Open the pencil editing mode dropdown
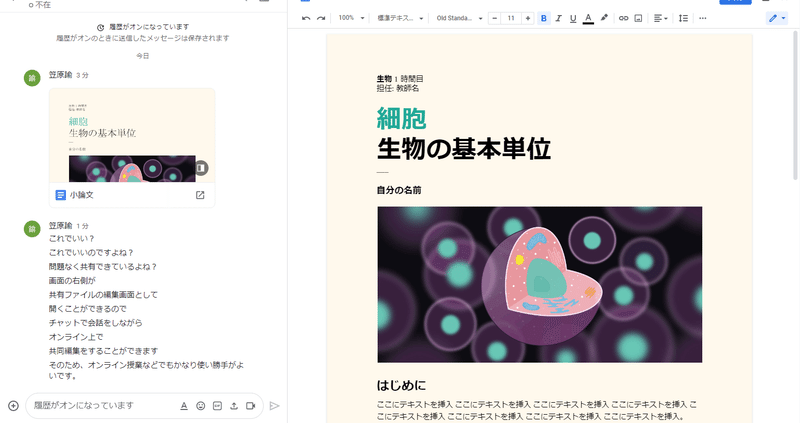Screen dimensions: 800x423 click(777, 18)
